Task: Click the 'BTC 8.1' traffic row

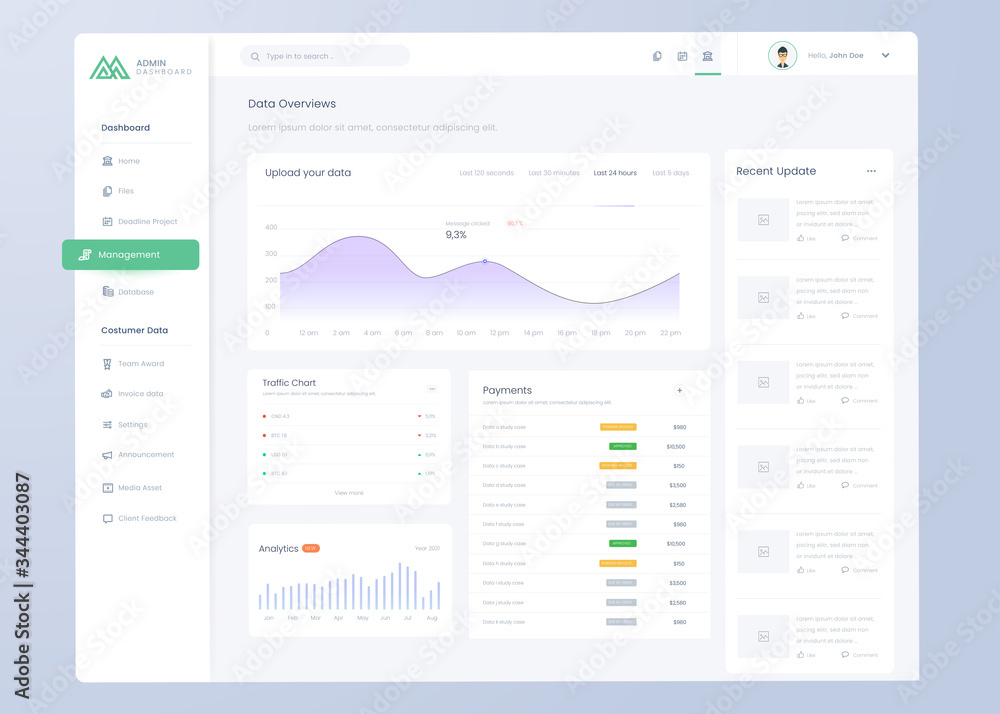Action: [349, 474]
